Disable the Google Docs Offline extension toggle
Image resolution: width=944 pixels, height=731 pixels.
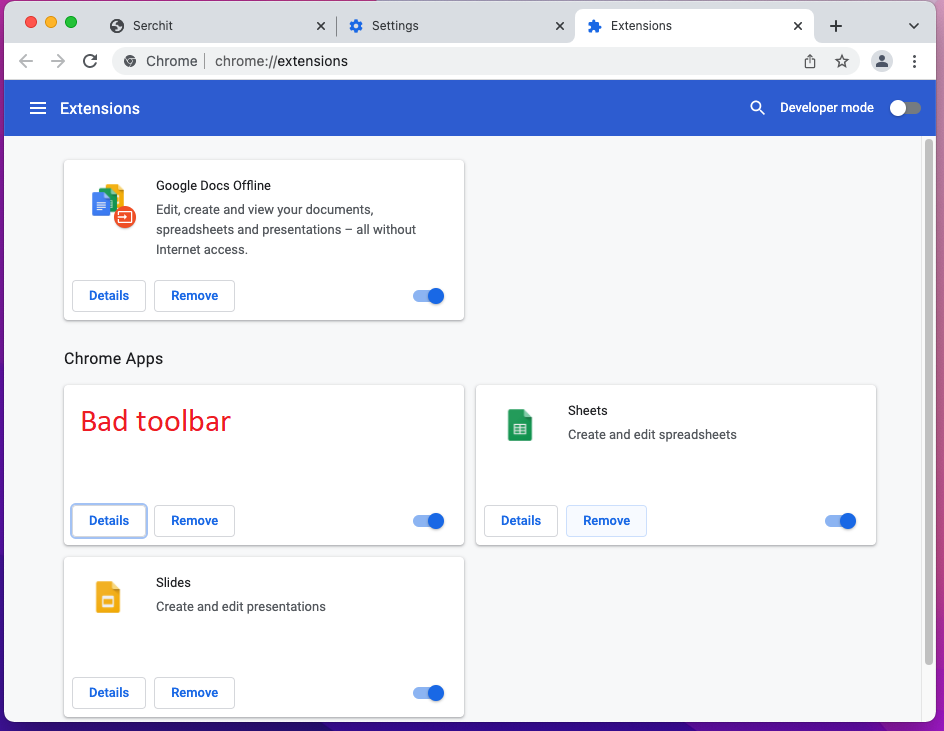coord(429,296)
